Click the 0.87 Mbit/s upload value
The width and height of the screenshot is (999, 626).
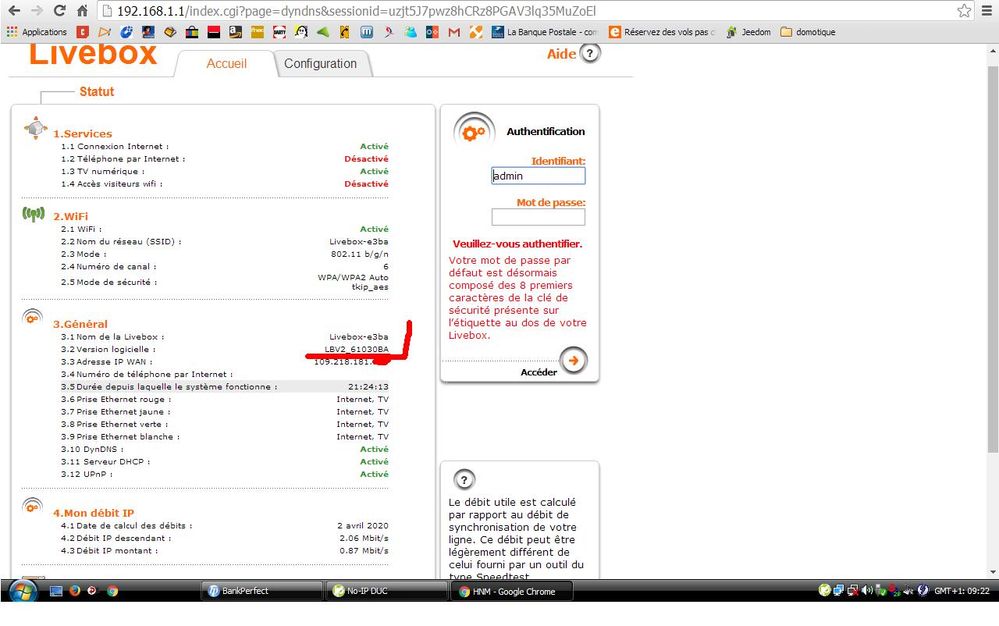point(364,551)
